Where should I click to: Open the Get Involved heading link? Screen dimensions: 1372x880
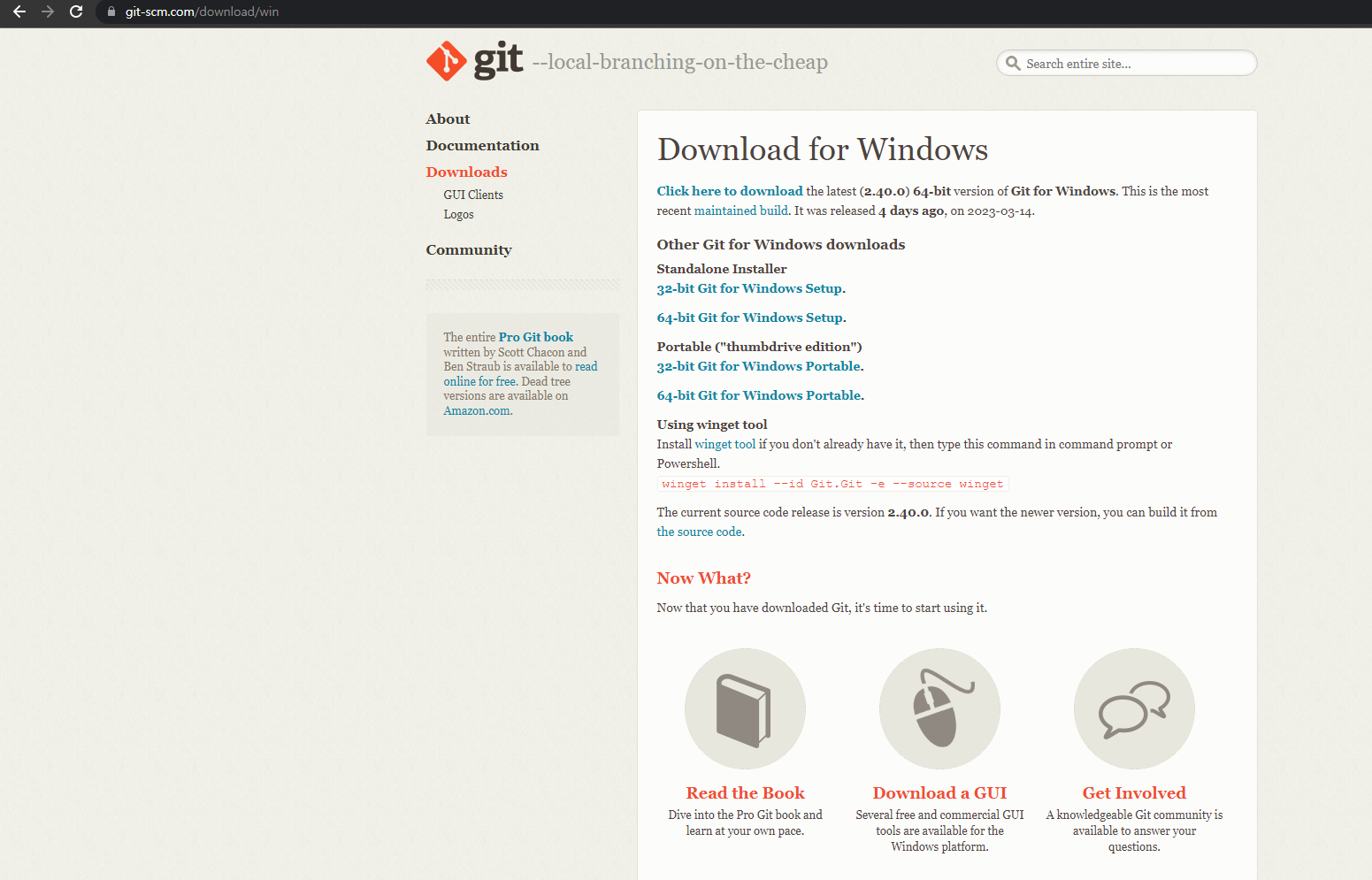click(1134, 793)
